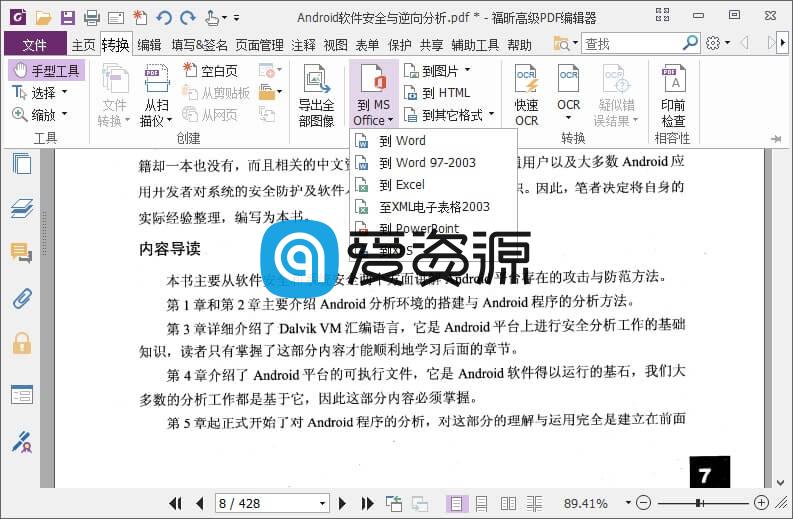Open a file with the folder icon

pos(43,18)
